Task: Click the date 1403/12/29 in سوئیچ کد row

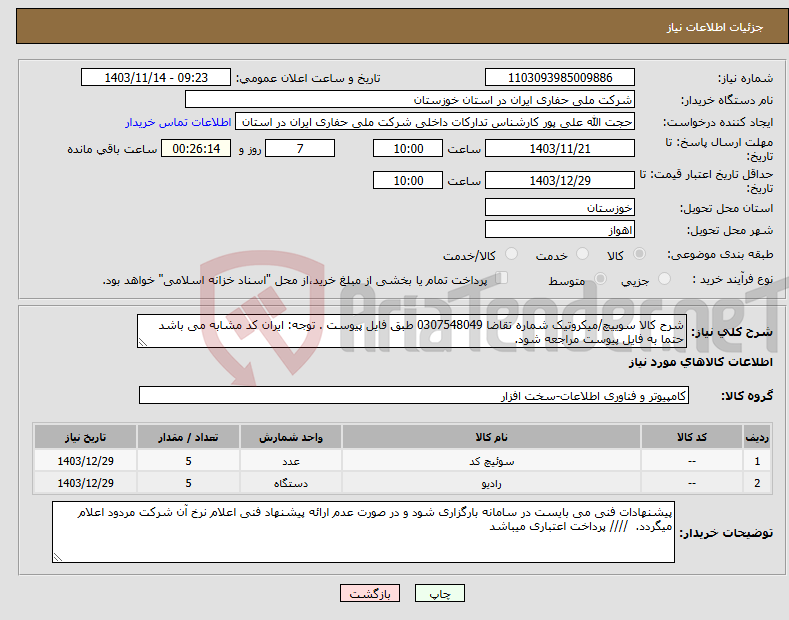Action: click(85, 461)
